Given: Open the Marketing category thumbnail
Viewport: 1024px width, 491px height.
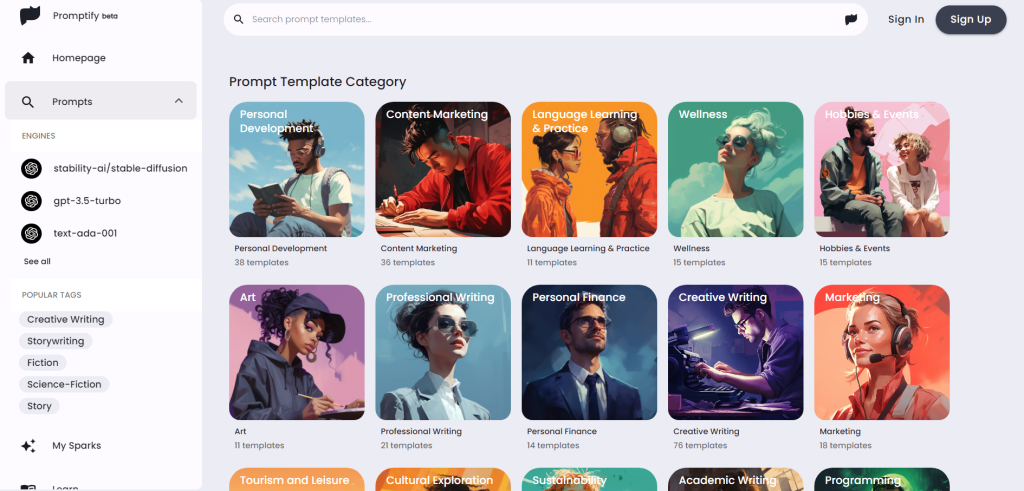Looking at the screenshot, I should point(882,352).
